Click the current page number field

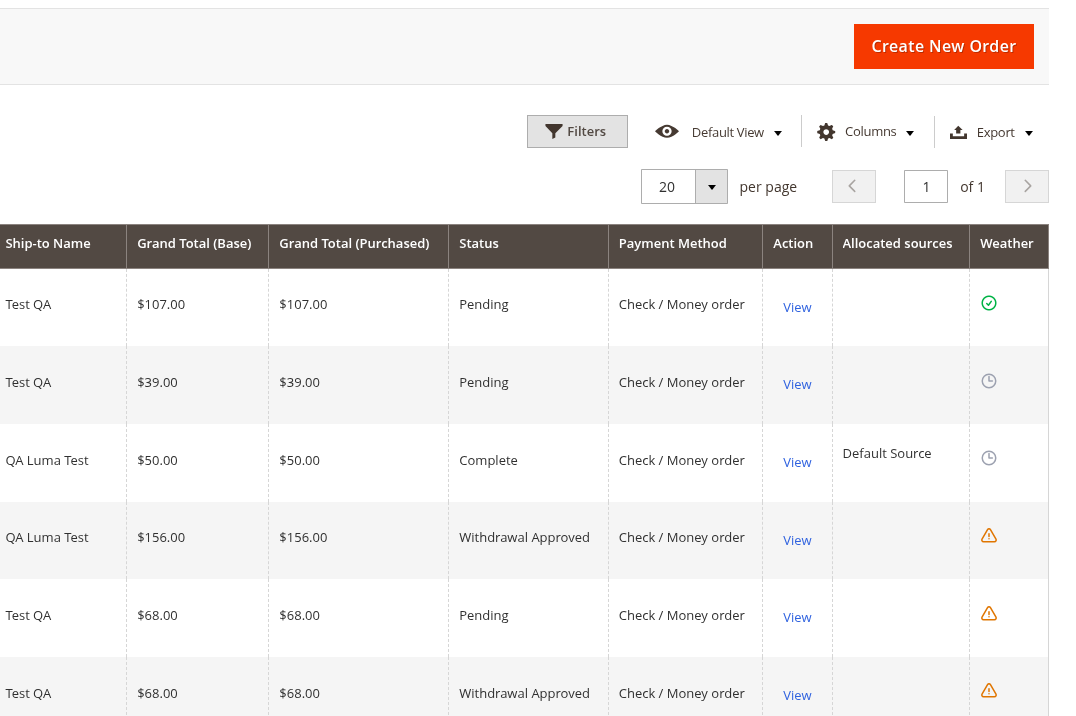926,187
